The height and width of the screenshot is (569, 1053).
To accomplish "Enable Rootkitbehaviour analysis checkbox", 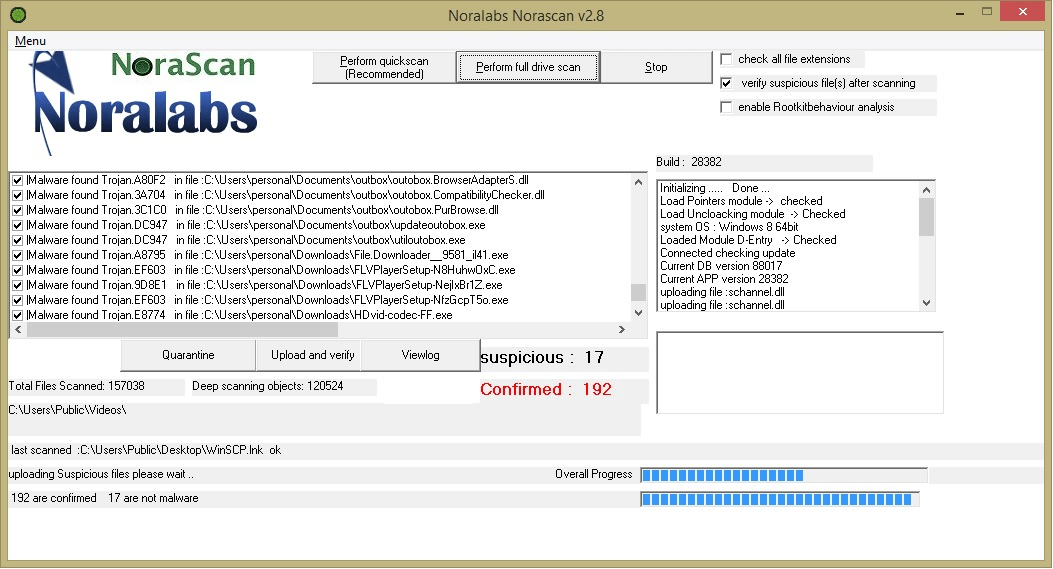I will click(726, 107).
